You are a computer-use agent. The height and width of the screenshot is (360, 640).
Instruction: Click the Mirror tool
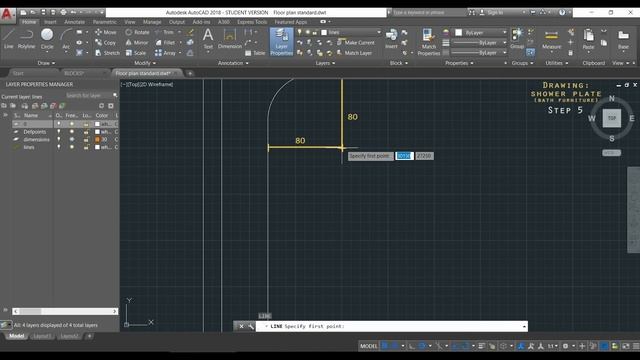click(x=137, y=42)
